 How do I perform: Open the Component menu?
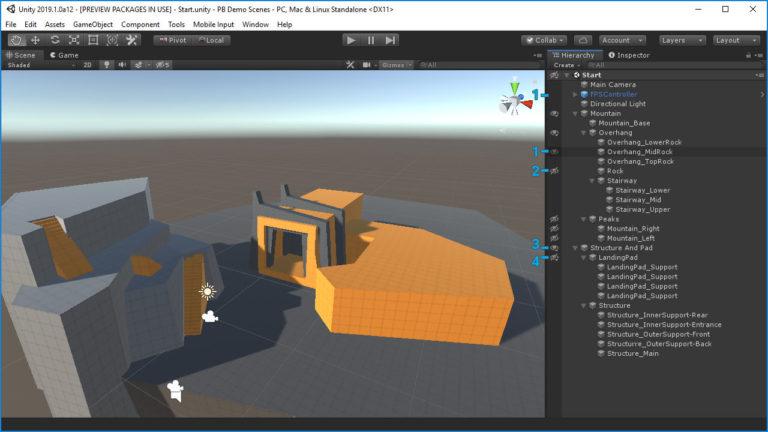[140, 24]
